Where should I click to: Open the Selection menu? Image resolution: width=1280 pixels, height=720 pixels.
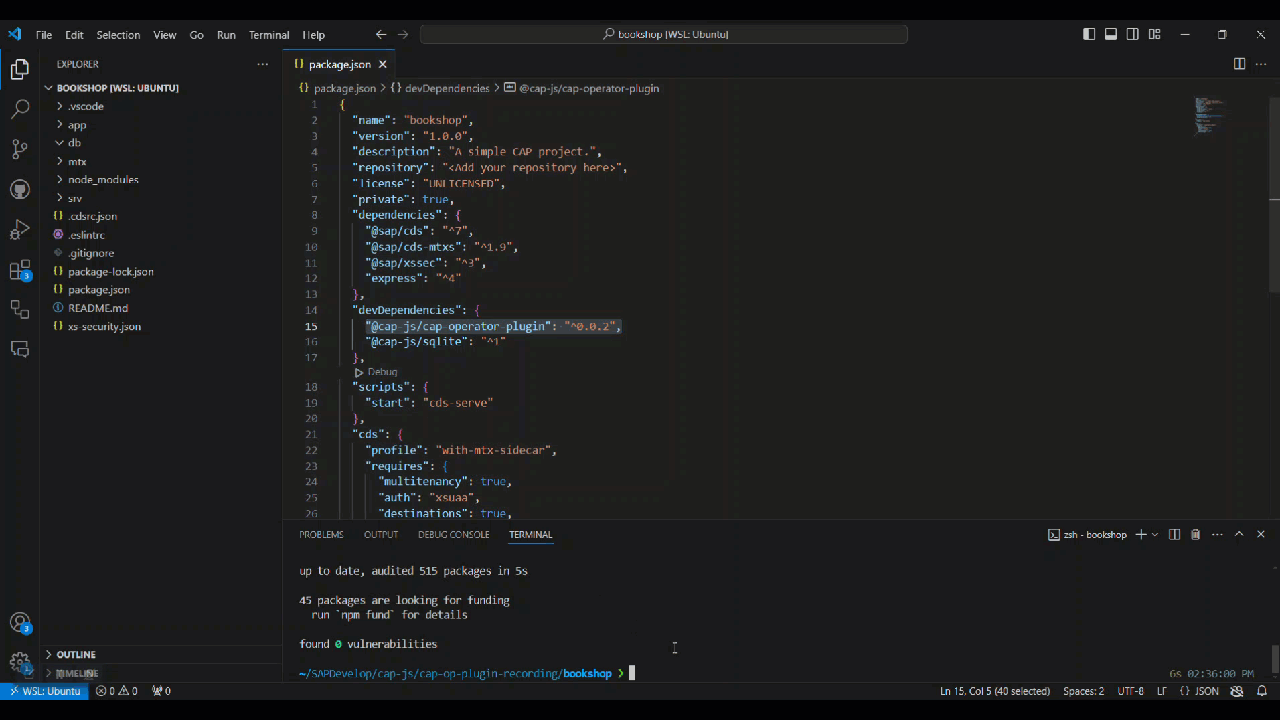118,35
